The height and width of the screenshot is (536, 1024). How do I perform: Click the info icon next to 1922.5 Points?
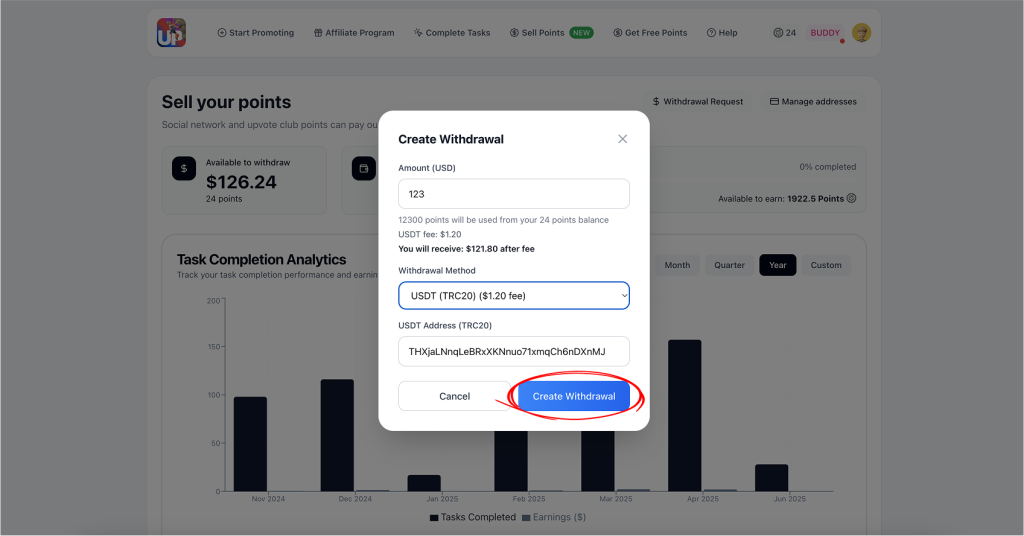(852, 198)
